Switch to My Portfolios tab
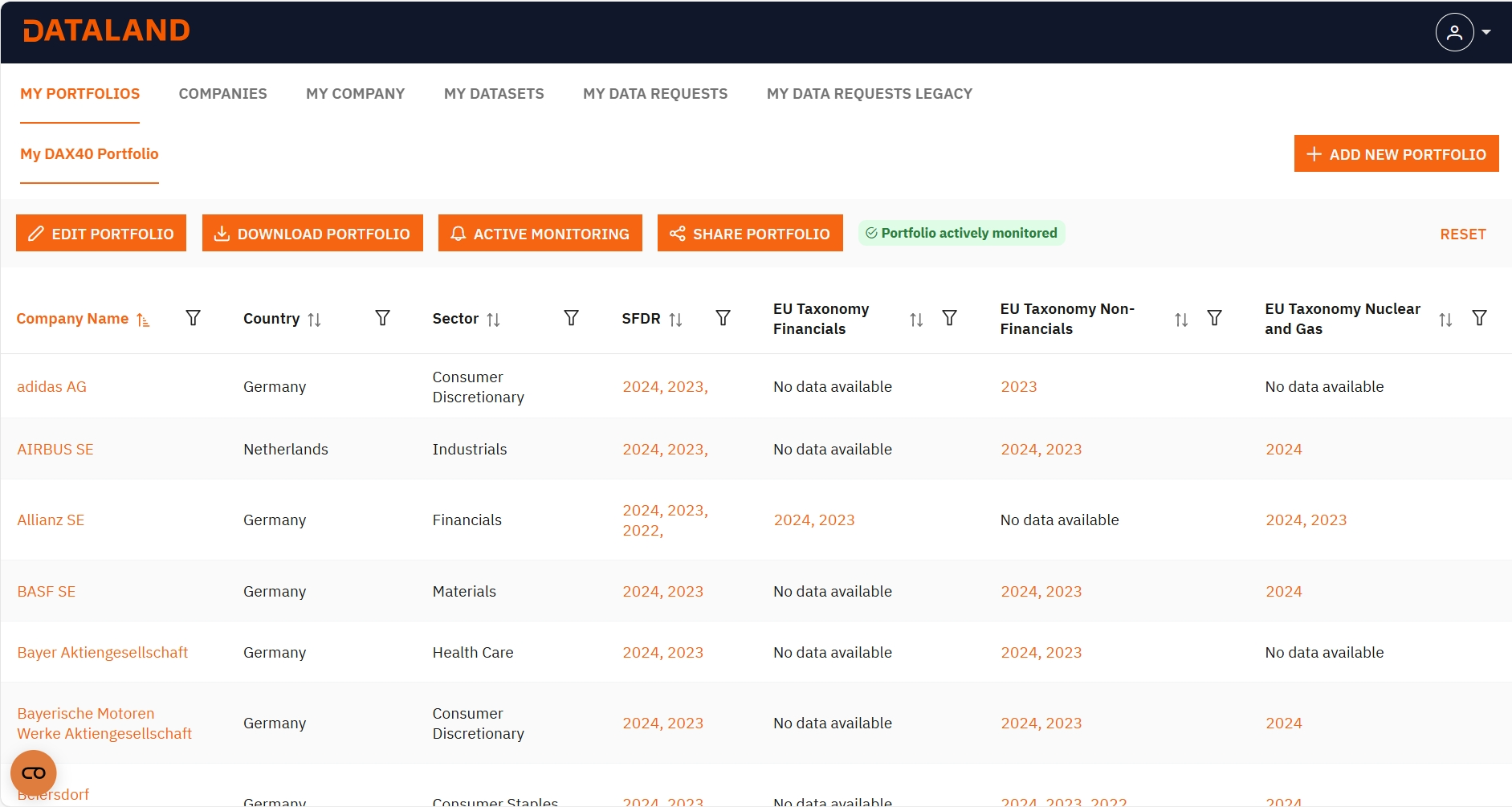 pos(80,94)
